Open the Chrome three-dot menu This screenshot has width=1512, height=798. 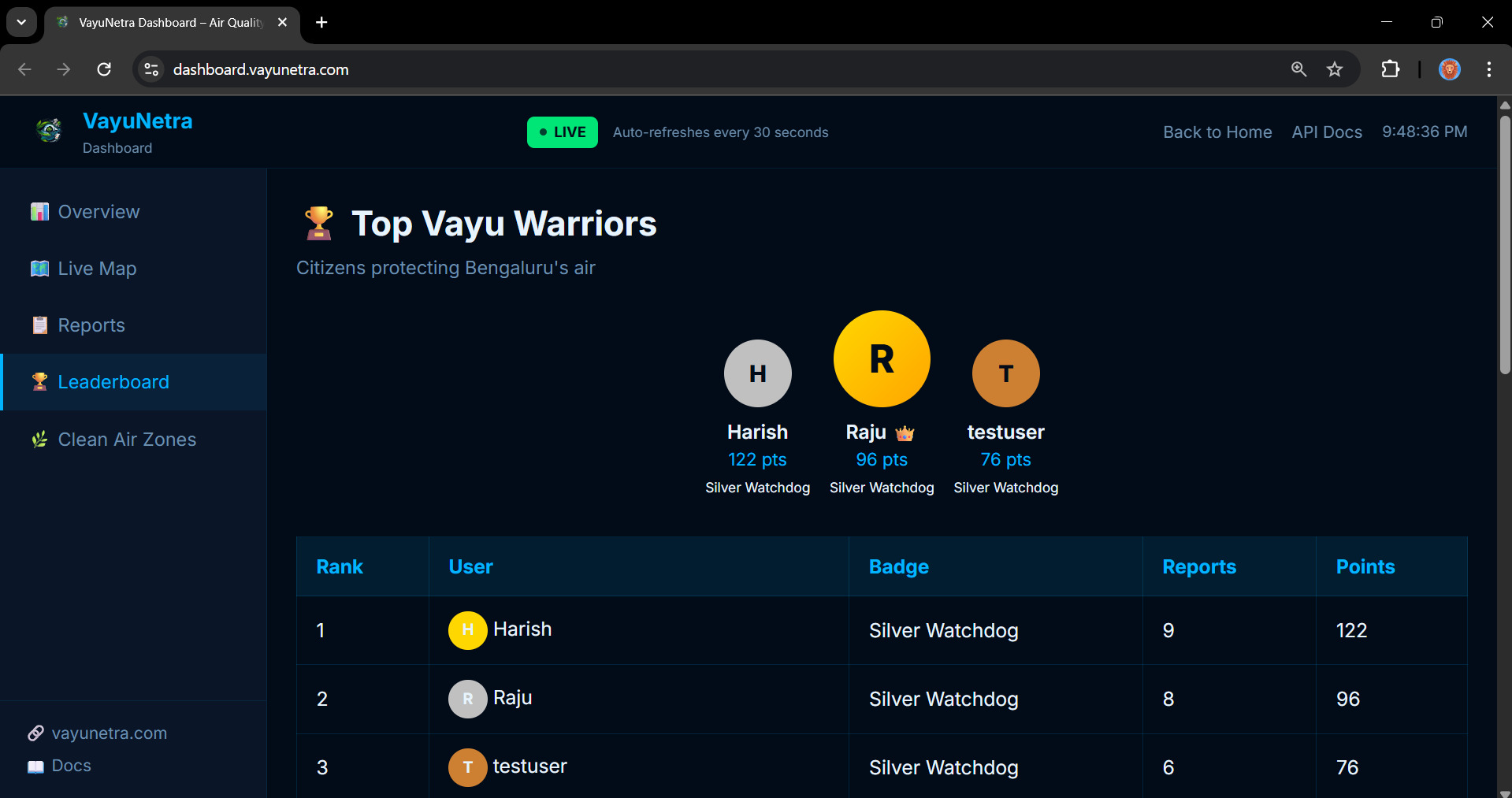[x=1489, y=69]
